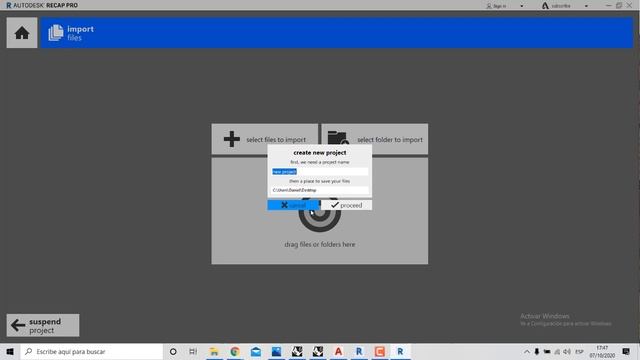Click the Autodesk subscribe logo
The width and height of the screenshot is (640, 360).
(545, 6)
